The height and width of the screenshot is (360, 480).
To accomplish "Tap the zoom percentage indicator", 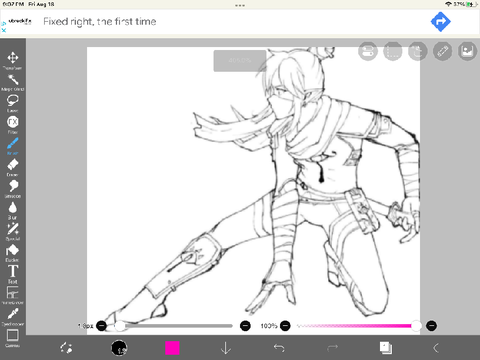I will 240,61.
